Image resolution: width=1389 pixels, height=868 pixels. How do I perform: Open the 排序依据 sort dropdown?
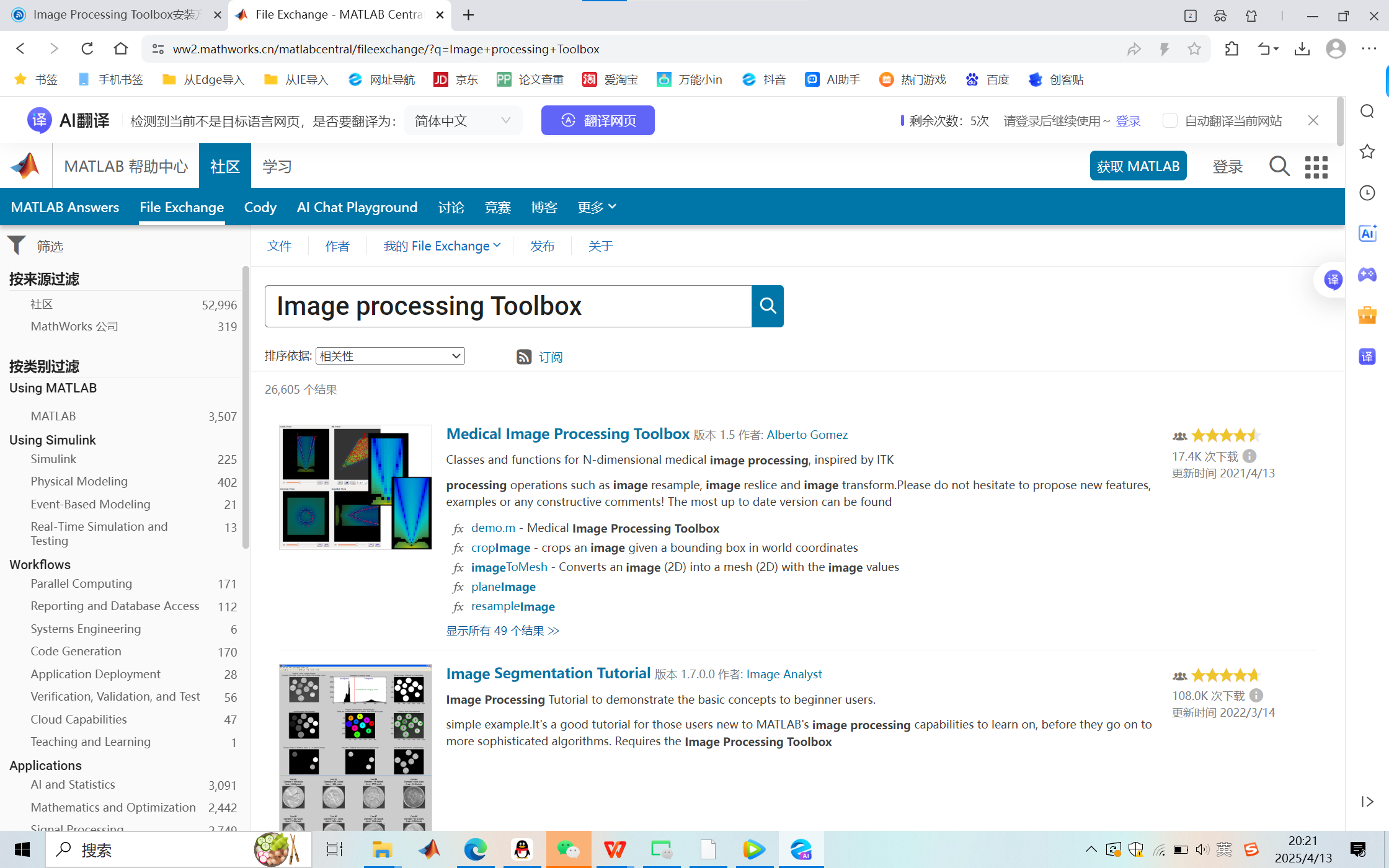[389, 356]
